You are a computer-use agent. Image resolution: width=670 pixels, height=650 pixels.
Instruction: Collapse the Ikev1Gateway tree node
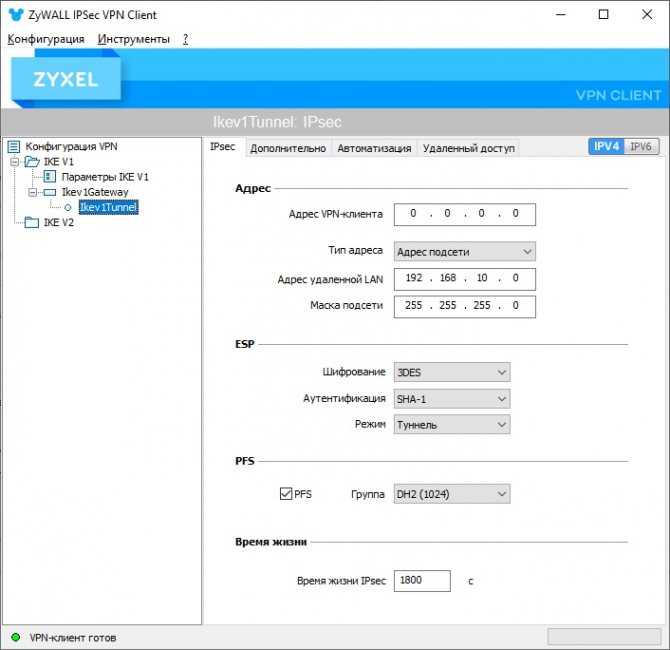click(32, 192)
